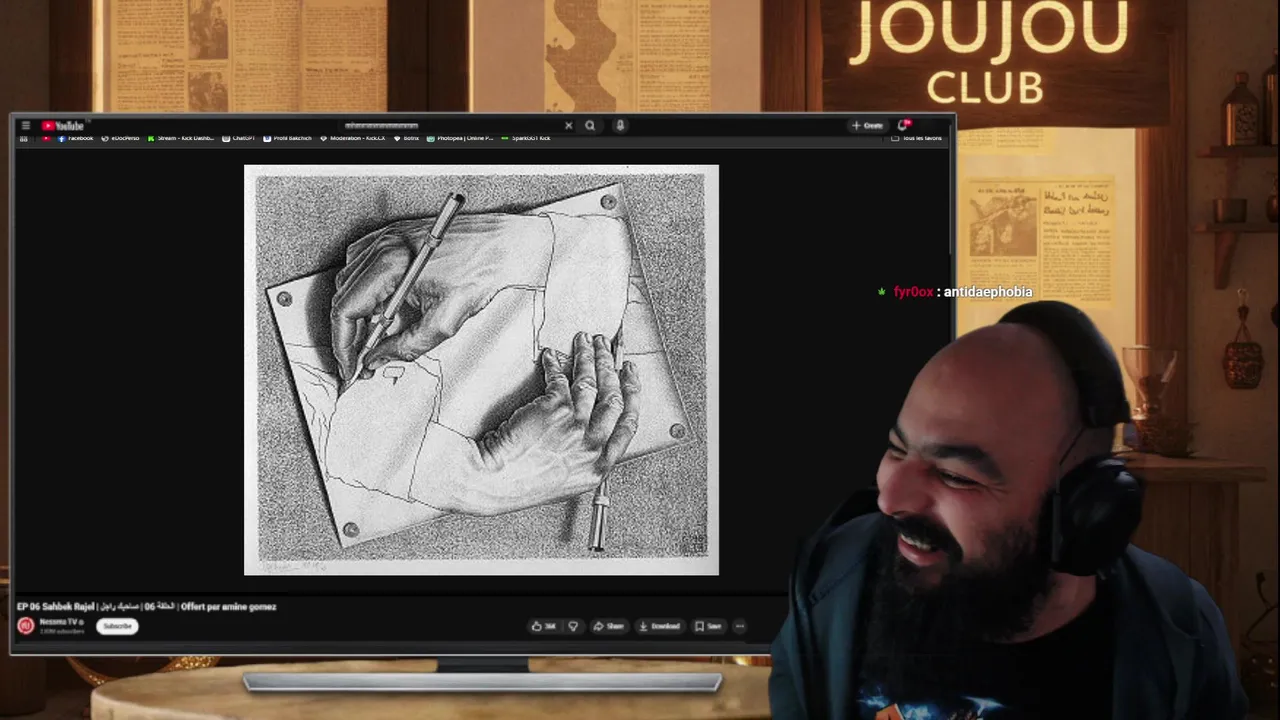Open the Nessma TV channel avatar
The height and width of the screenshot is (720, 1280).
(x=26, y=626)
